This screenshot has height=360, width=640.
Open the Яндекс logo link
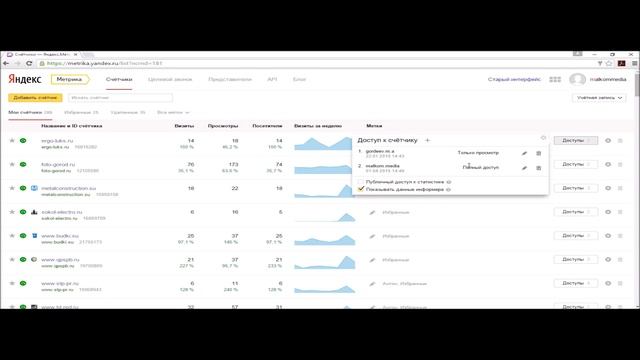click(25, 79)
